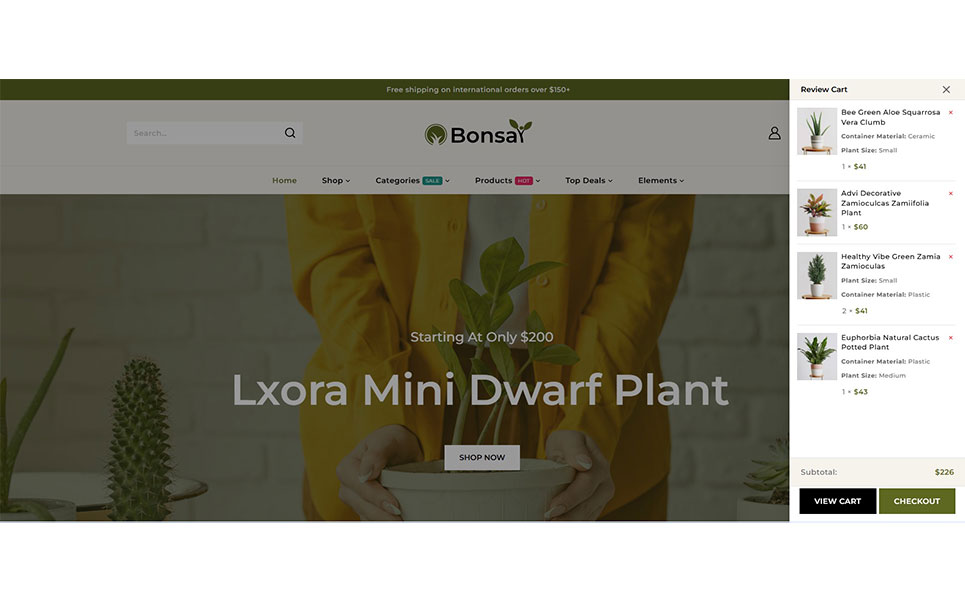Click the Bonsai logo
The height and width of the screenshot is (600, 965).
pos(478,133)
